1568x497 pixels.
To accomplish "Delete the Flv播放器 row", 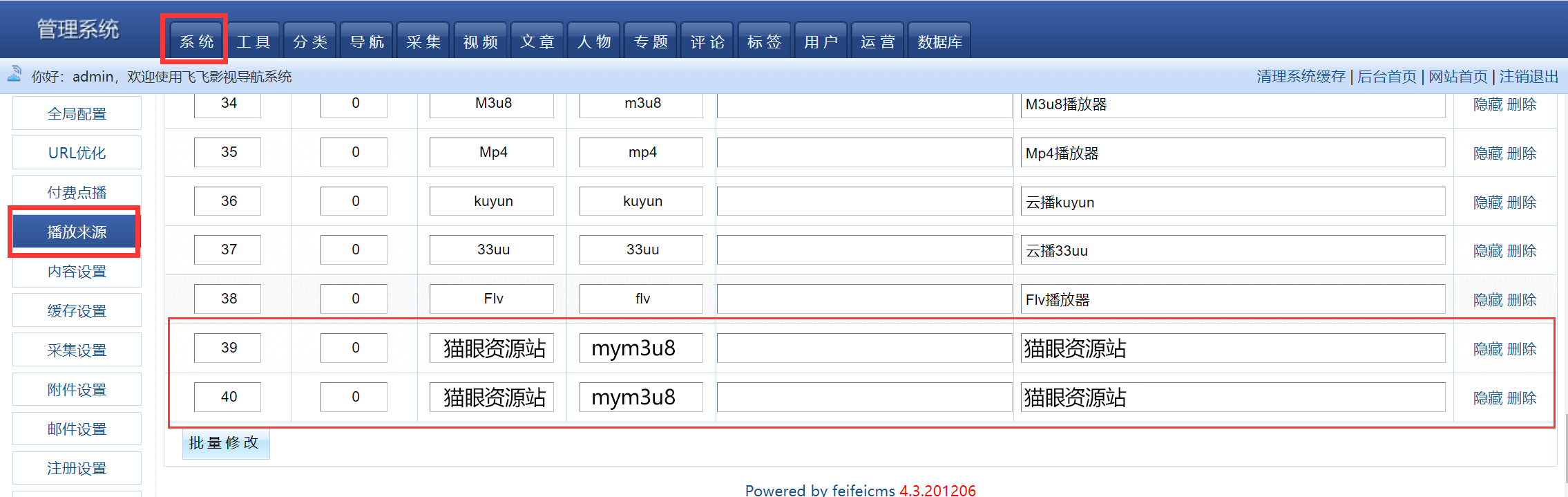I will [x=1522, y=300].
